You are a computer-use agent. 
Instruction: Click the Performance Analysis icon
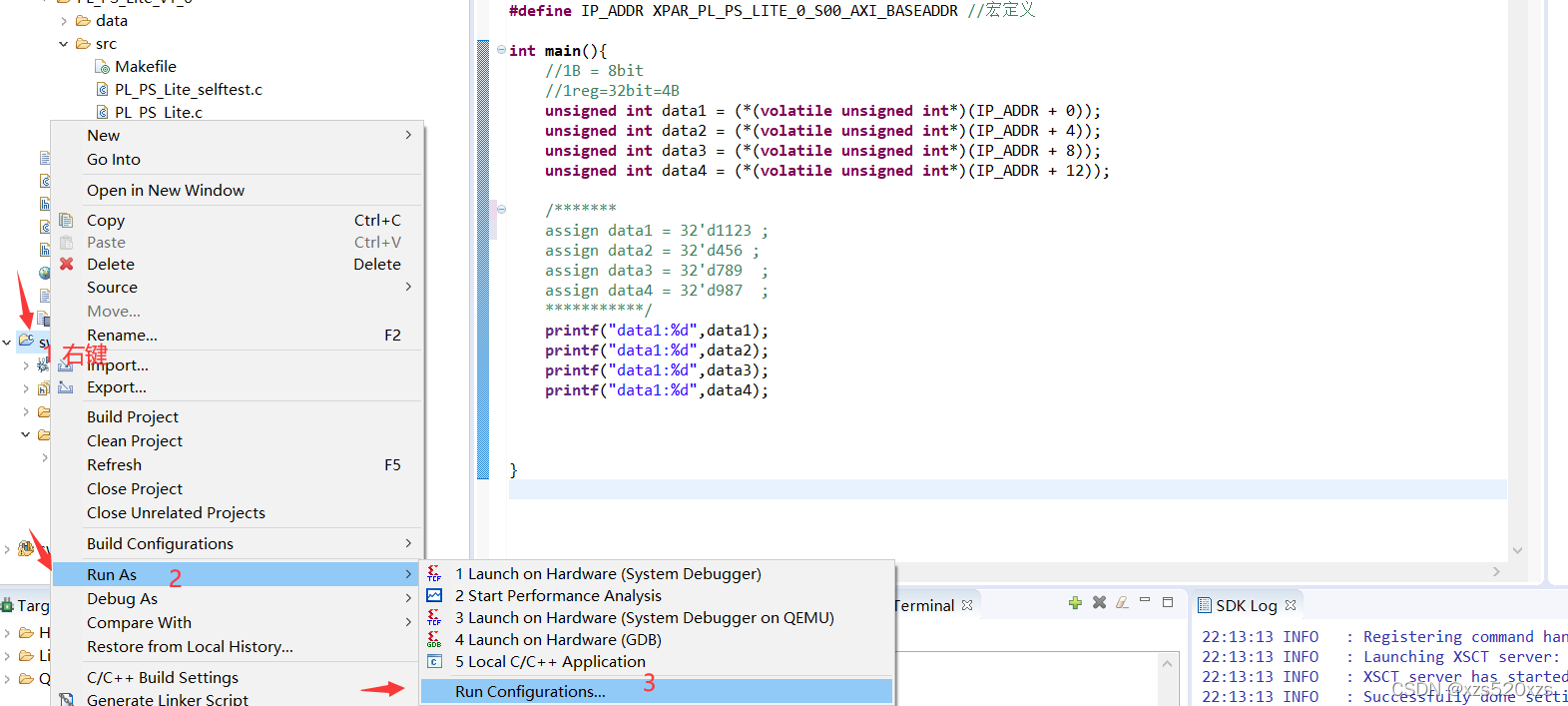[434, 595]
